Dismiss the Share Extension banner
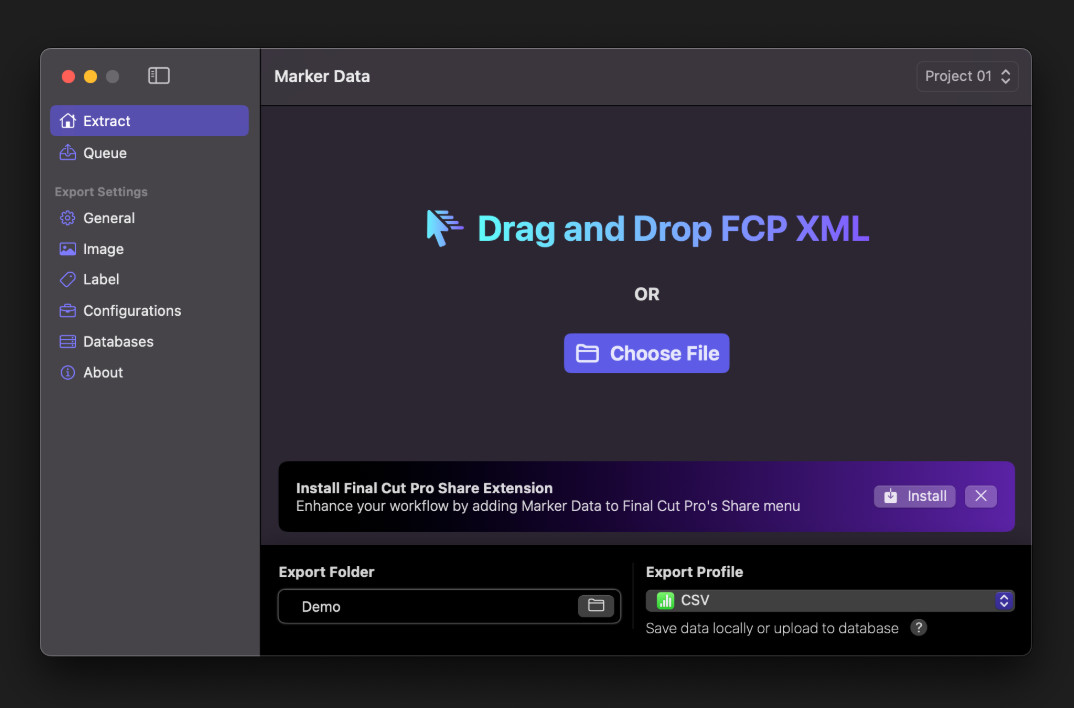The height and width of the screenshot is (708, 1074). point(981,496)
